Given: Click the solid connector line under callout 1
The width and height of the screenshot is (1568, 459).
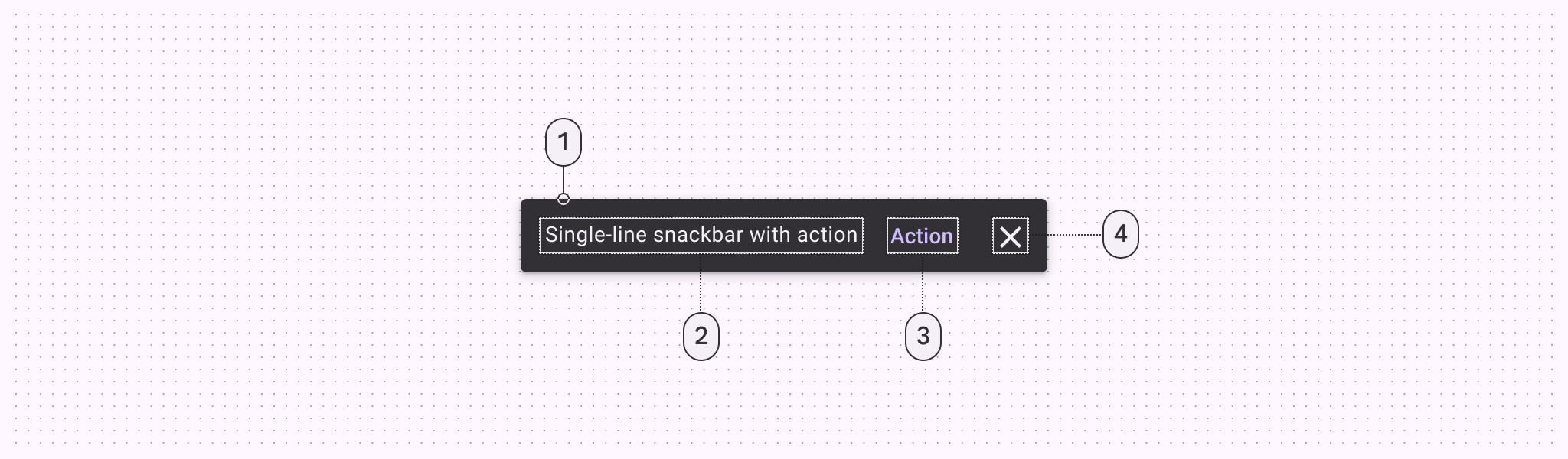Looking at the screenshot, I should tap(563, 180).
